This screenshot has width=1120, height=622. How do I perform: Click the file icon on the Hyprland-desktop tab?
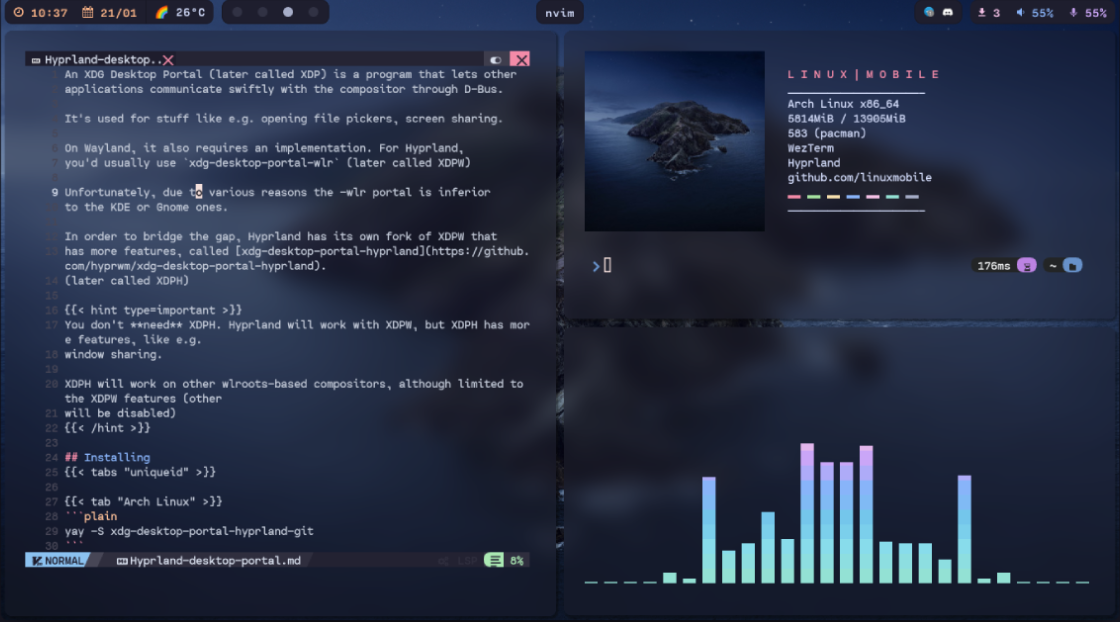[36, 61]
